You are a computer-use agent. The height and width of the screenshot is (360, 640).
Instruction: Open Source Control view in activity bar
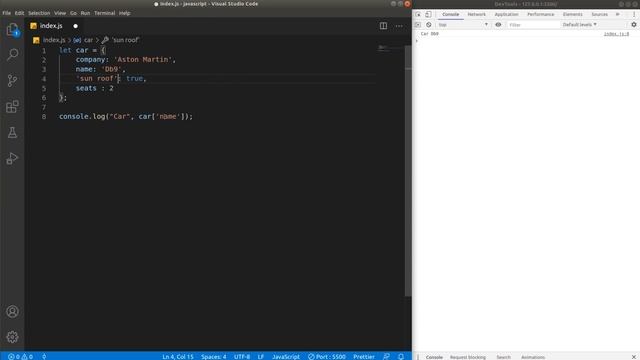[12, 80]
